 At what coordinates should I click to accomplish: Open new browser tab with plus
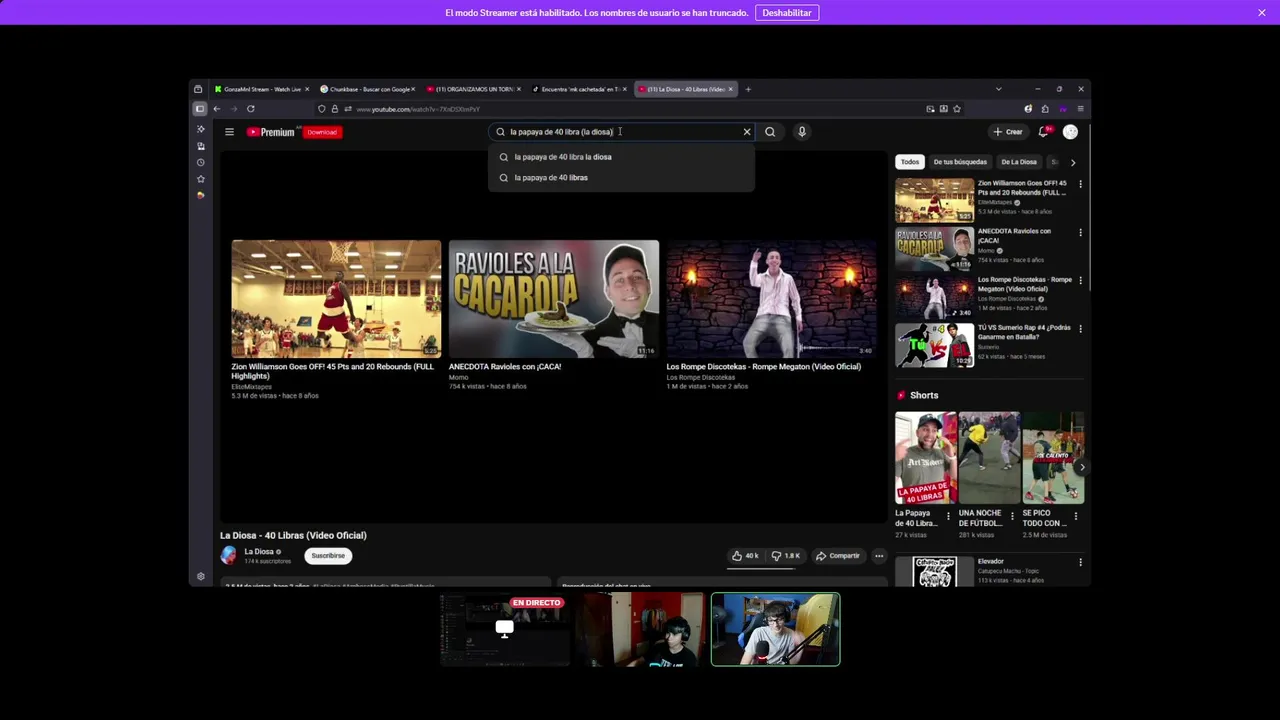click(x=748, y=89)
